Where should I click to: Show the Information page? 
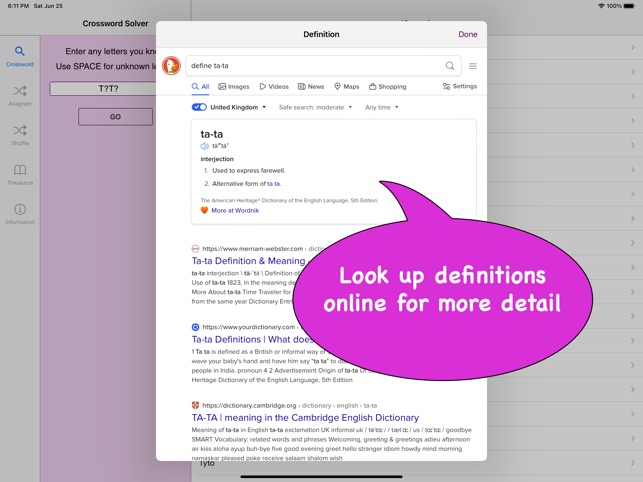(x=20, y=214)
